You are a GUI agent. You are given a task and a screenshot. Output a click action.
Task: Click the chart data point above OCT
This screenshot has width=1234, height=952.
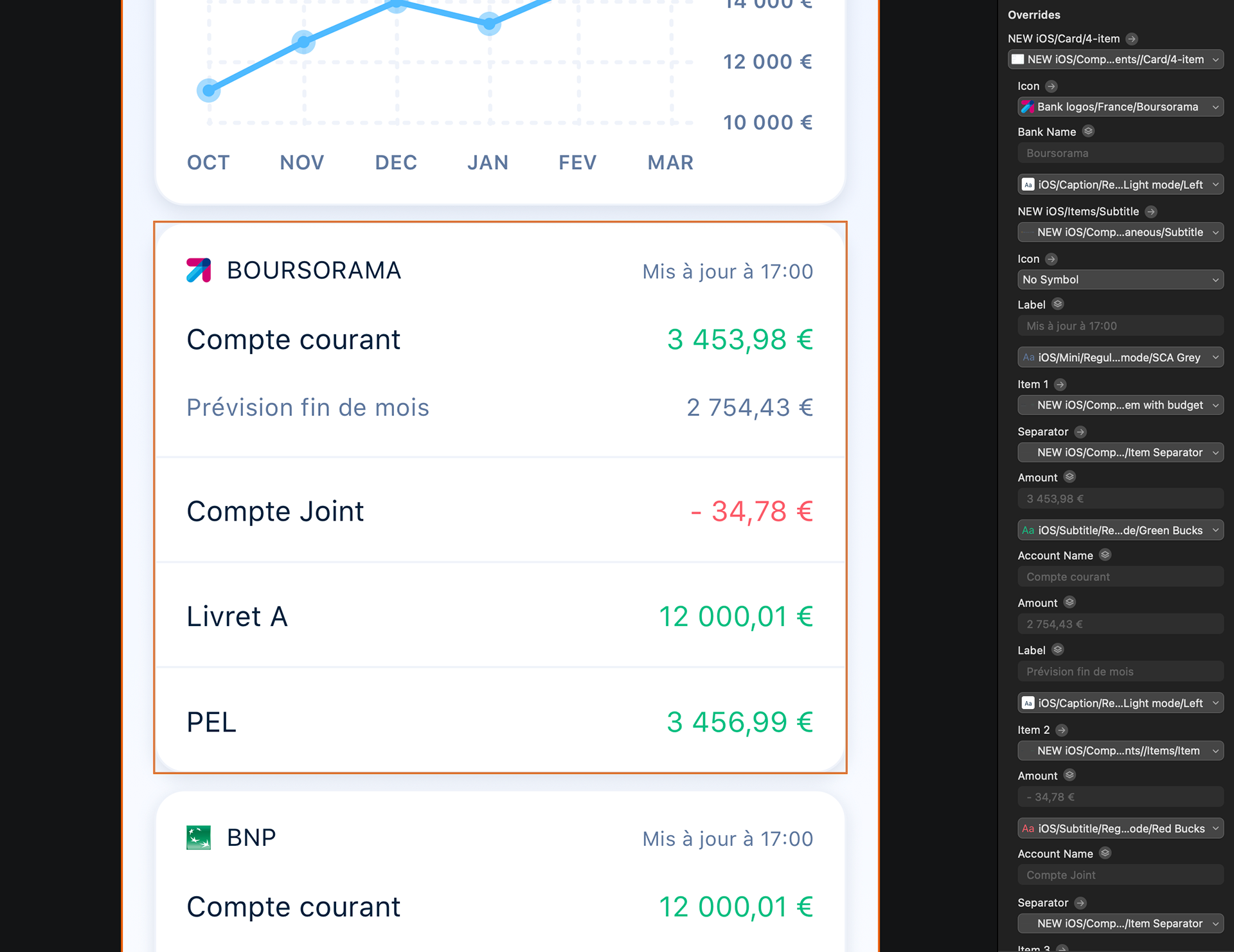click(x=208, y=91)
